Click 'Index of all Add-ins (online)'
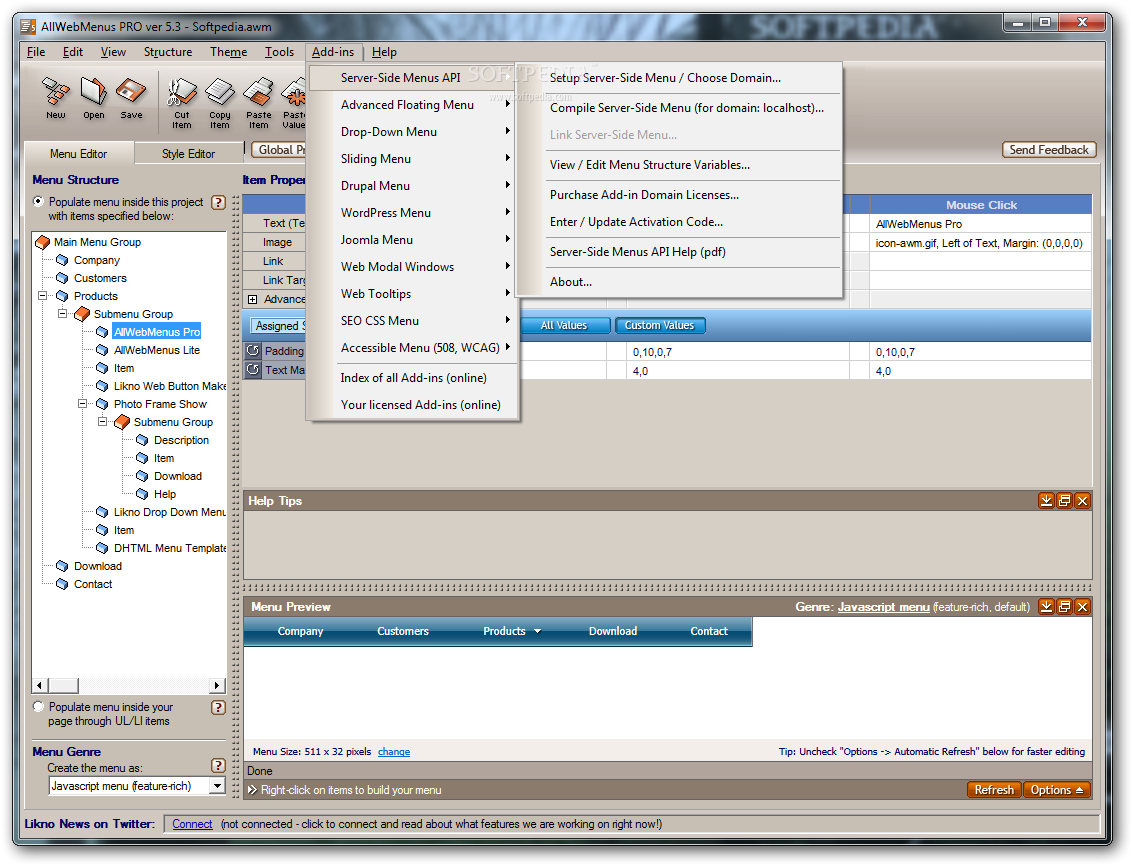 pyautogui.click(x=413, y=378)
